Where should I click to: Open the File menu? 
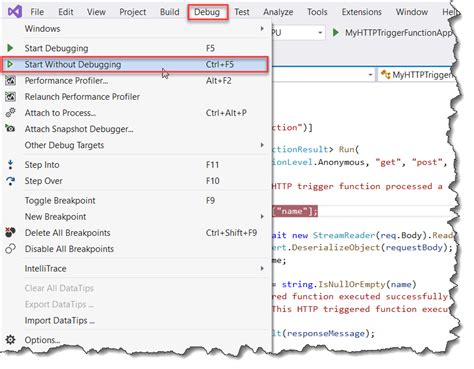[x=37, y=12]
